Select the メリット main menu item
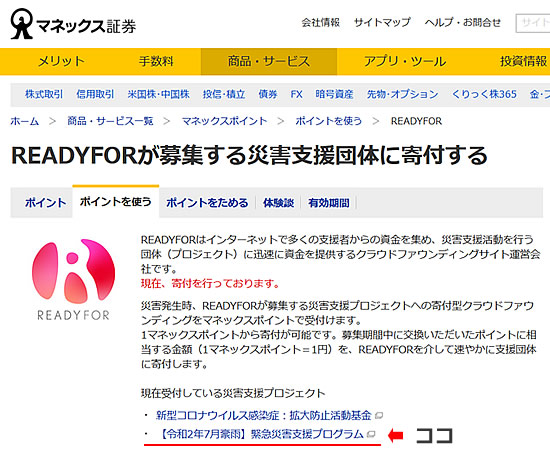550x460 pixels. point(61,61)
